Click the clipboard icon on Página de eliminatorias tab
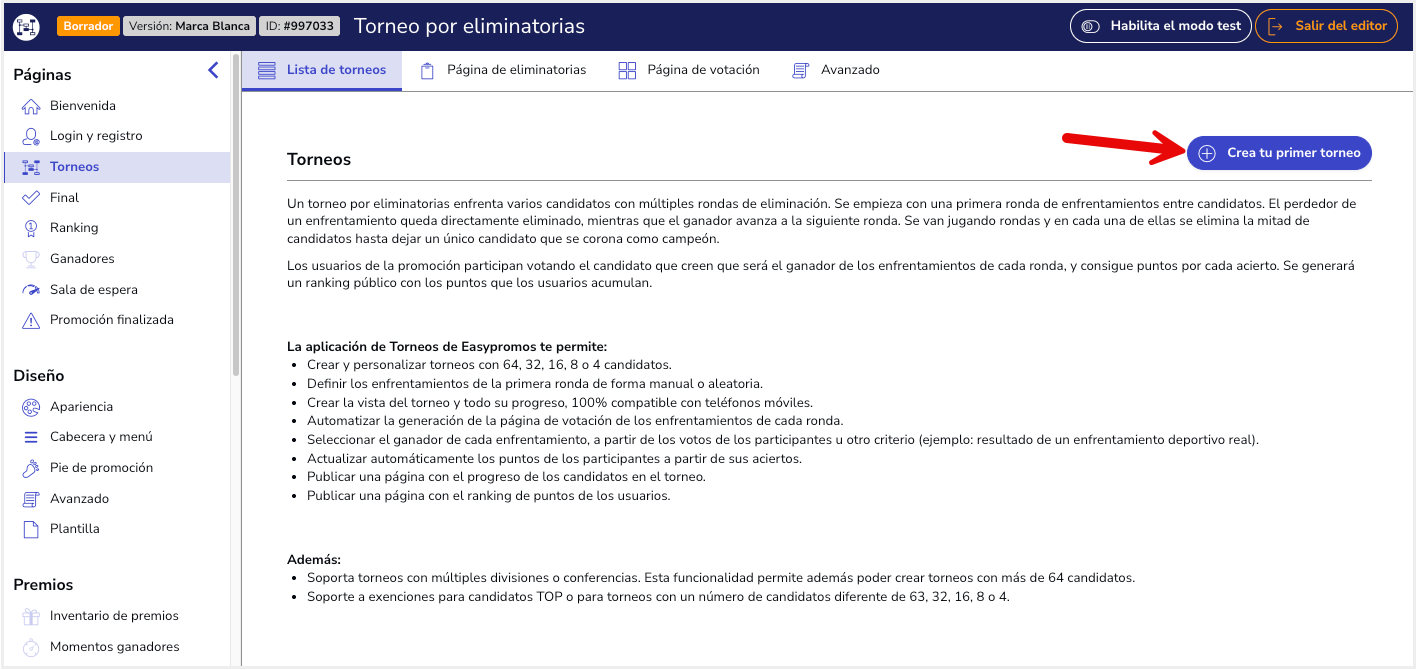 [x=427, y=70]
